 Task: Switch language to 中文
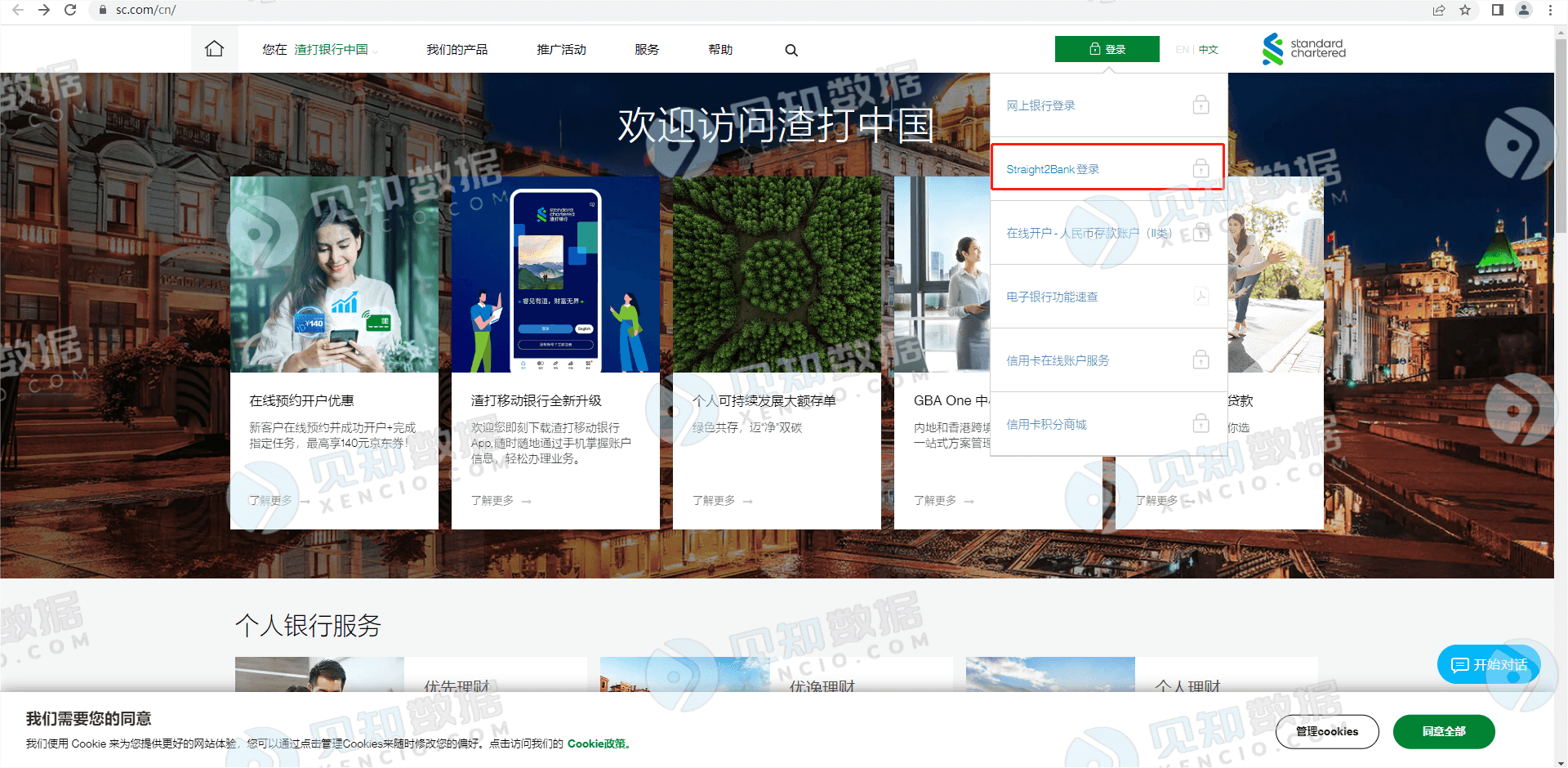(1209, 50)
